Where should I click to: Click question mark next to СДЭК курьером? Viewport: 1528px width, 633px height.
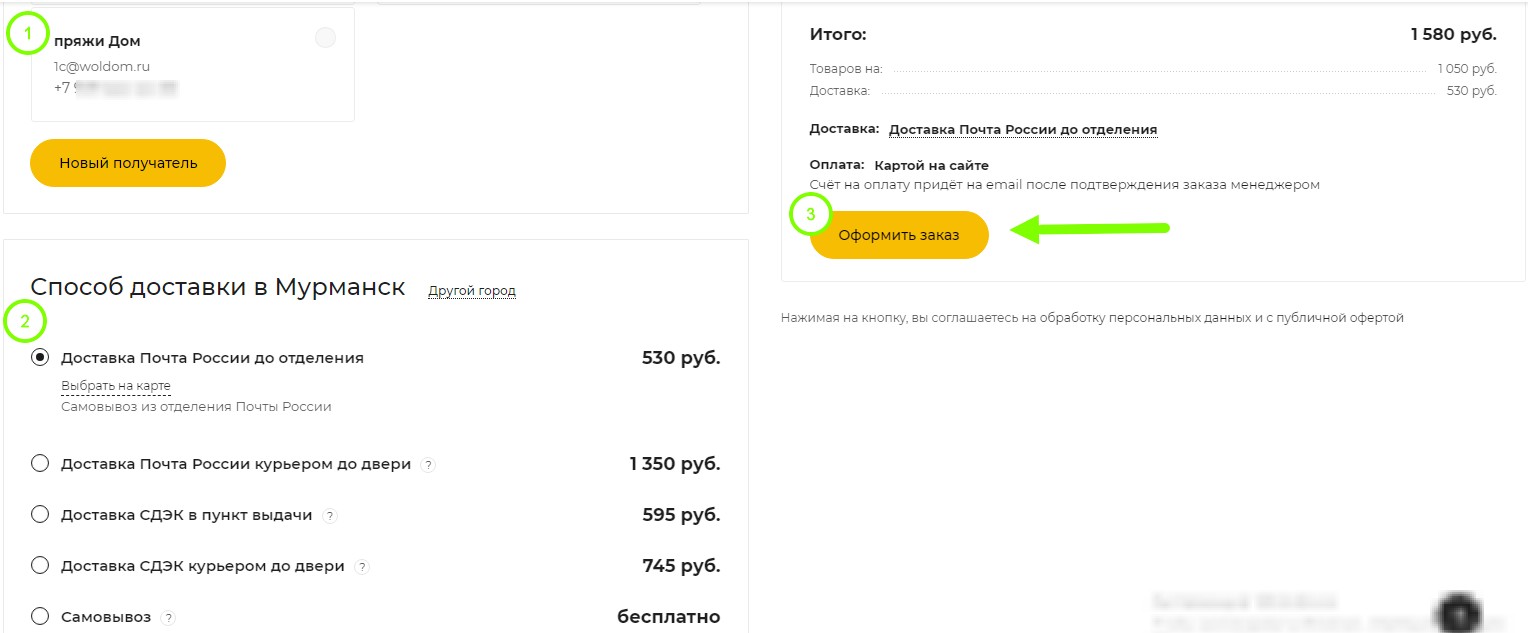(x=362, y=567)
